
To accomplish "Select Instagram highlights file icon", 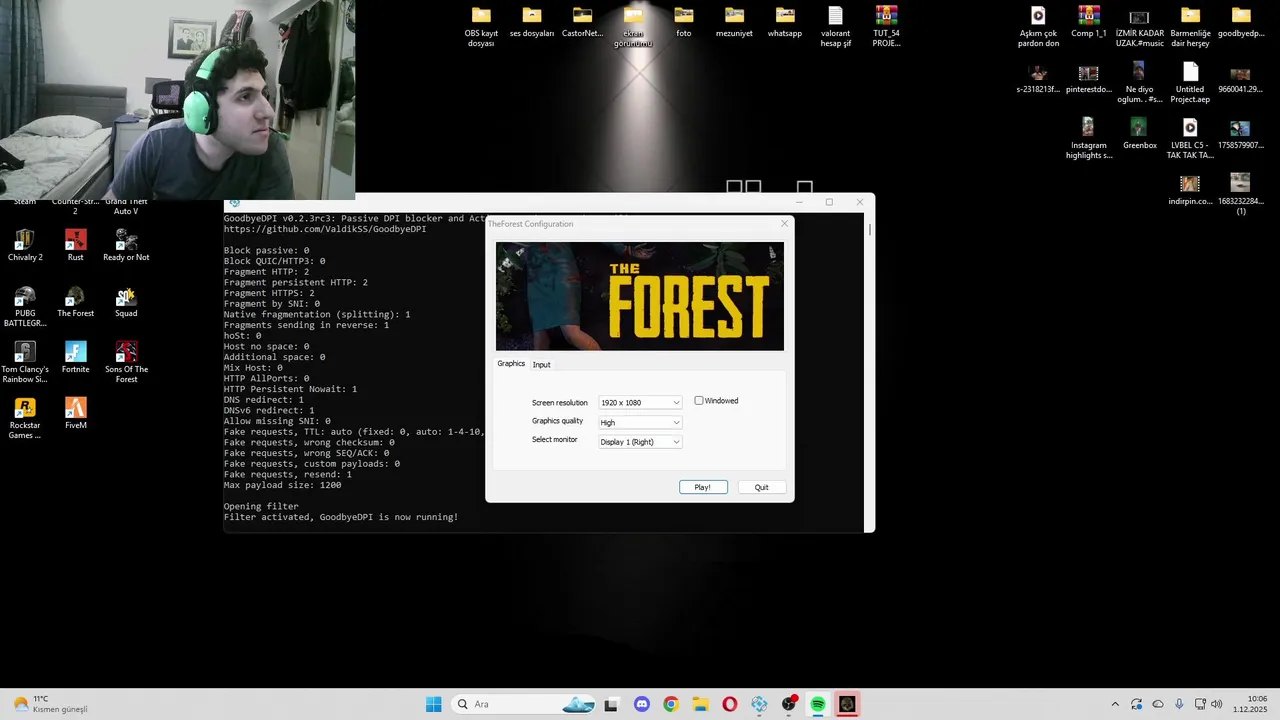I will (1088, 139).
